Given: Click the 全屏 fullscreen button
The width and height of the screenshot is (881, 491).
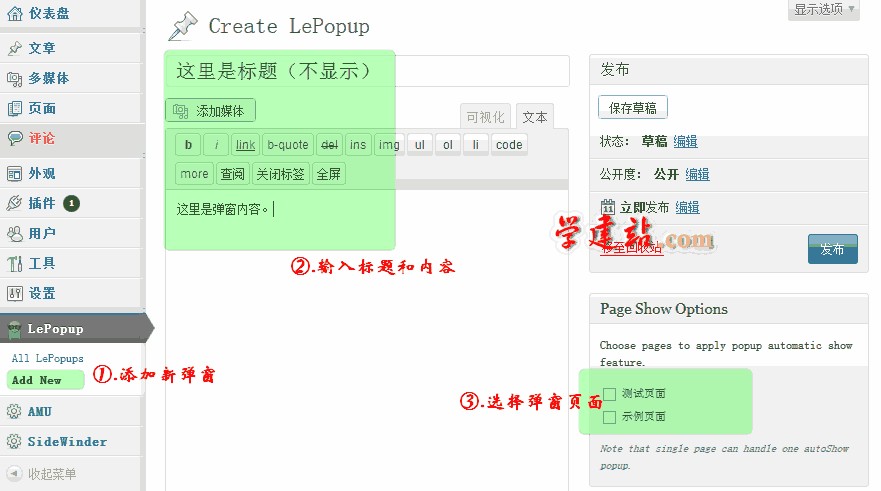Looking at the screenshot, I should pos(329,174).
